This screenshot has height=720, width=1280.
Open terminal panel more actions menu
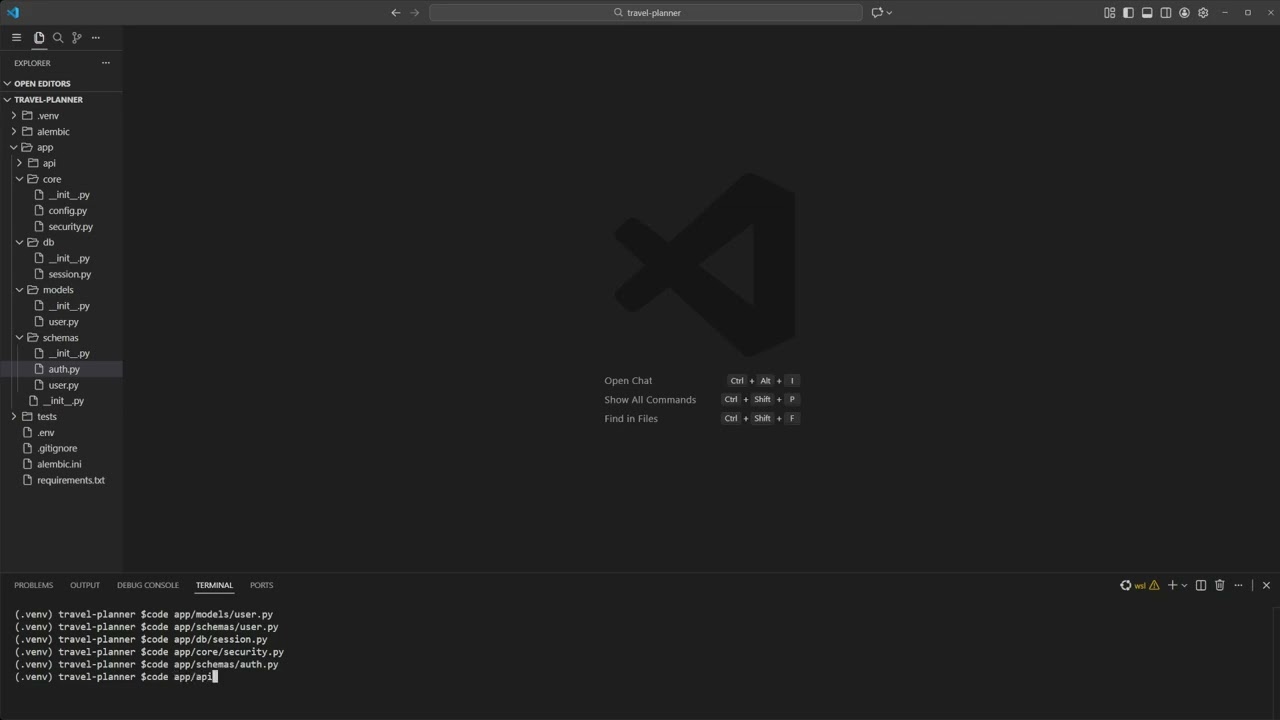[x=1238, y=585]
